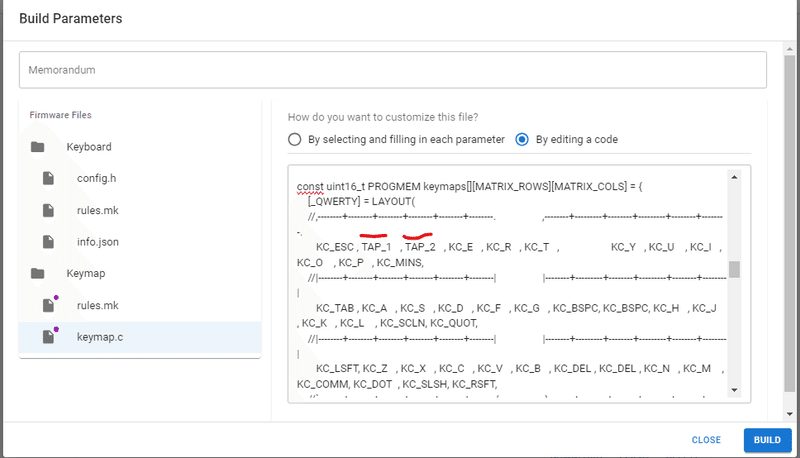Click the code editor scrollbar thumb
This screenshot has width=800, height=458.
tap(734, 269)
